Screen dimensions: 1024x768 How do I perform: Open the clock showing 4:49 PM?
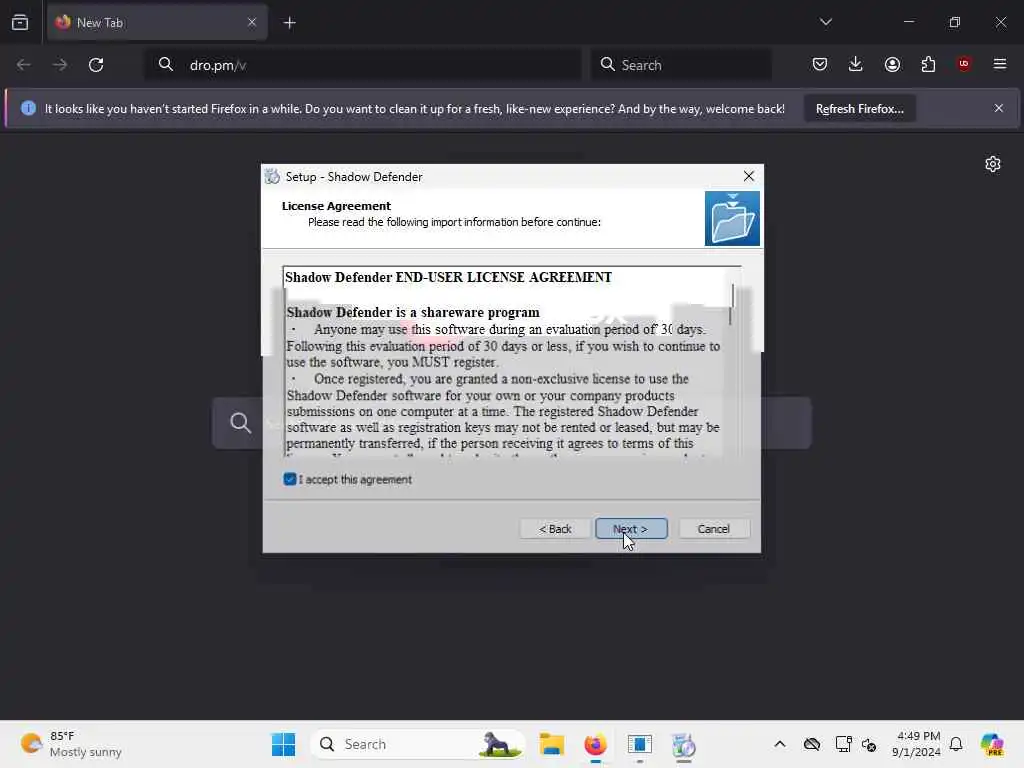917,744
